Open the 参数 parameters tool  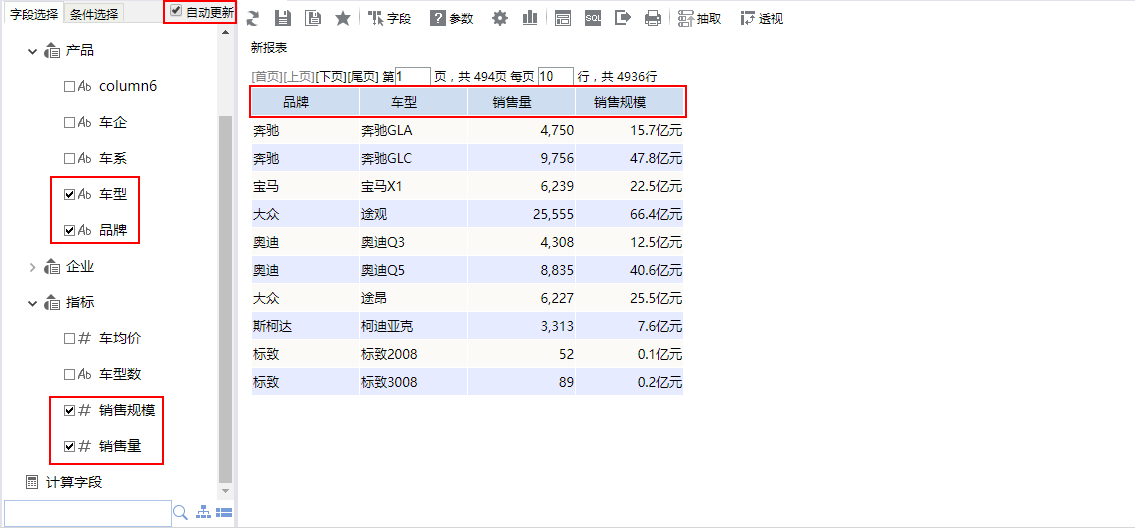[452, 19]
